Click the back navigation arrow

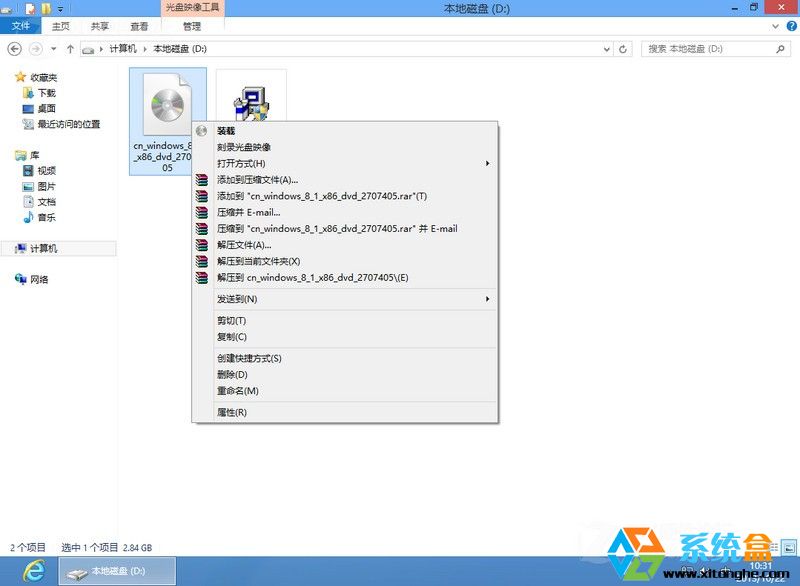coord(14,48)
